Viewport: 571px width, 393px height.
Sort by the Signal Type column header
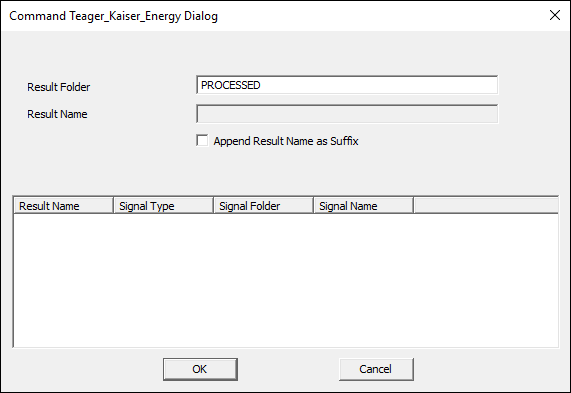164,205
